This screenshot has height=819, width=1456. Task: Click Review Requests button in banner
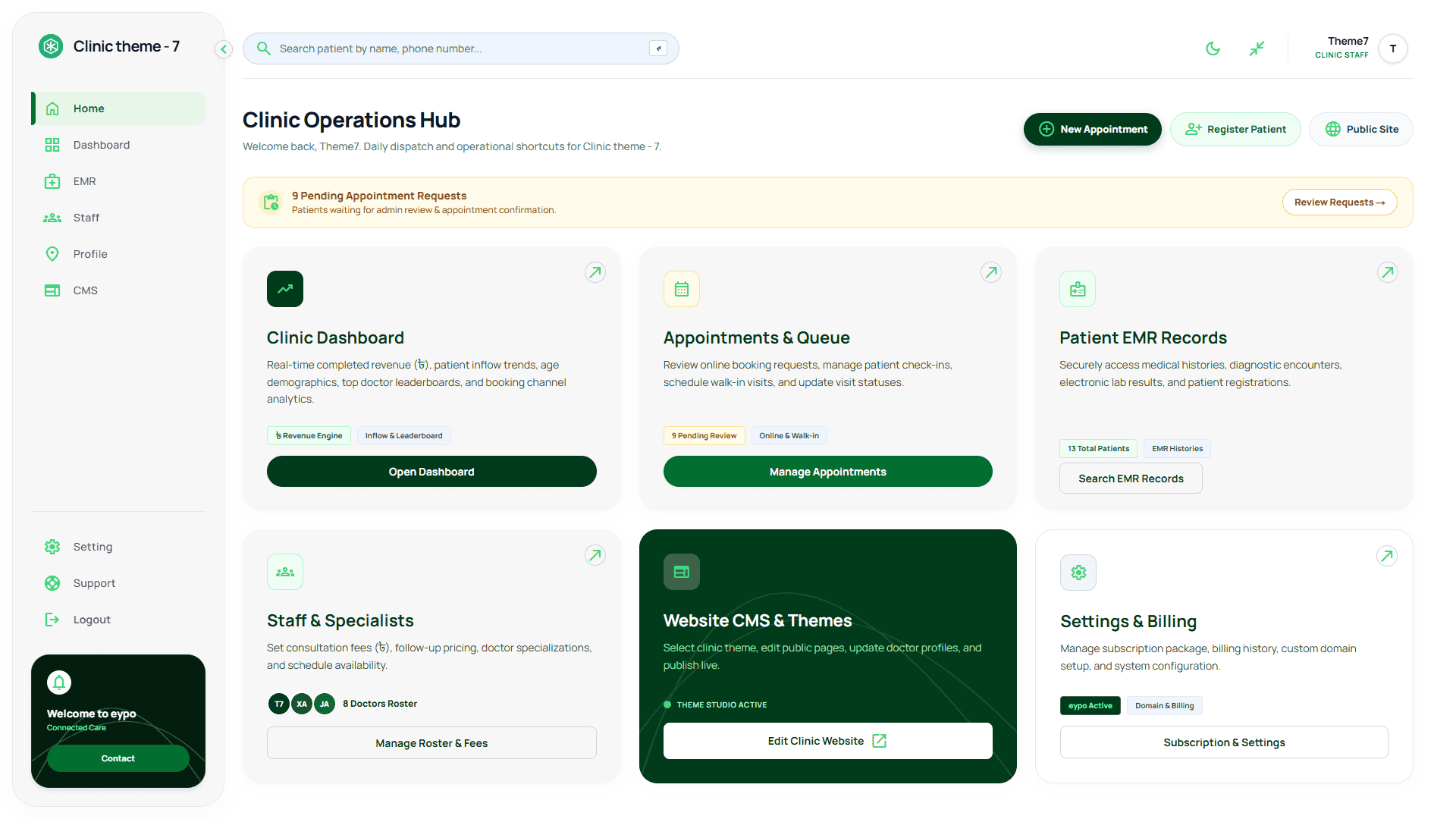tap(1340, 202)
